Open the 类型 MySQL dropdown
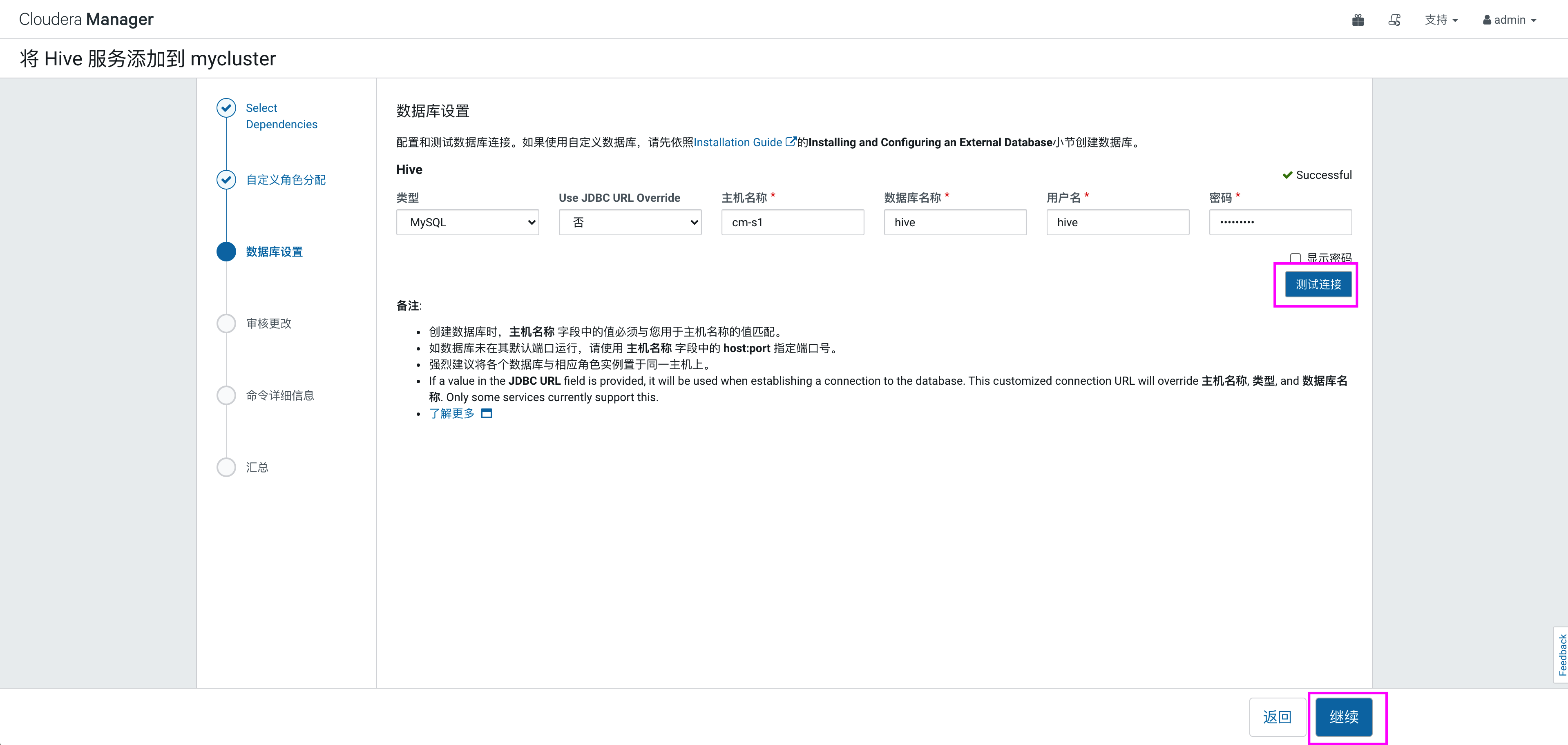Image resolution: width=1568 pixels, height=745 pixels. [x=467, y=222]
